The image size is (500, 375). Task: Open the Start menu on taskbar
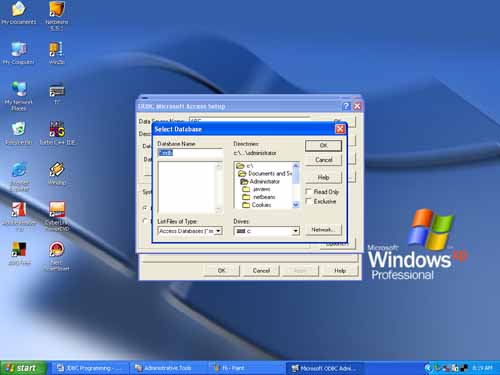[22, 368]
